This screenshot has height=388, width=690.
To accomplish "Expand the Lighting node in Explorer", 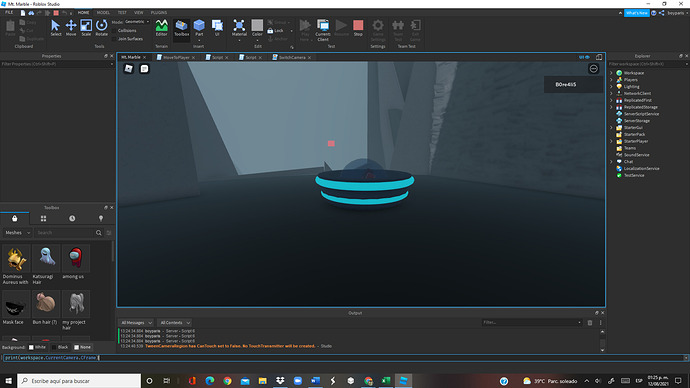I will pyautogui.click(x=611, y=87).
